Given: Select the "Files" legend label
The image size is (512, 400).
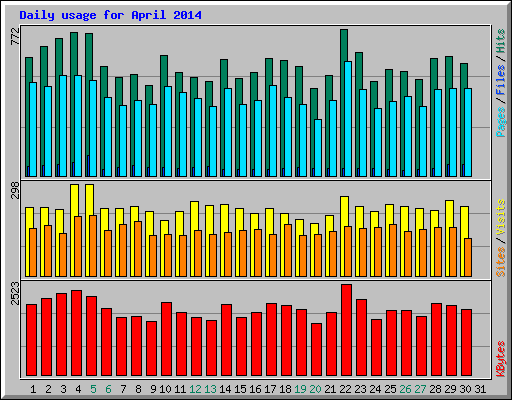Looking at the screenshot, I should tap(500, 80).
